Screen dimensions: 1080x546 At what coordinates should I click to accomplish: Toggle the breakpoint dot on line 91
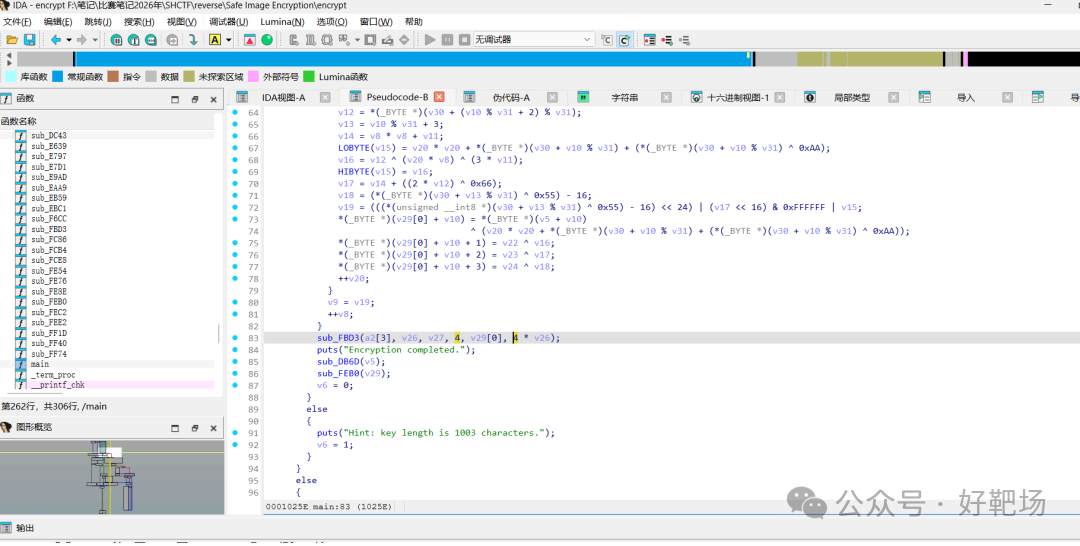tap(236, 432)
